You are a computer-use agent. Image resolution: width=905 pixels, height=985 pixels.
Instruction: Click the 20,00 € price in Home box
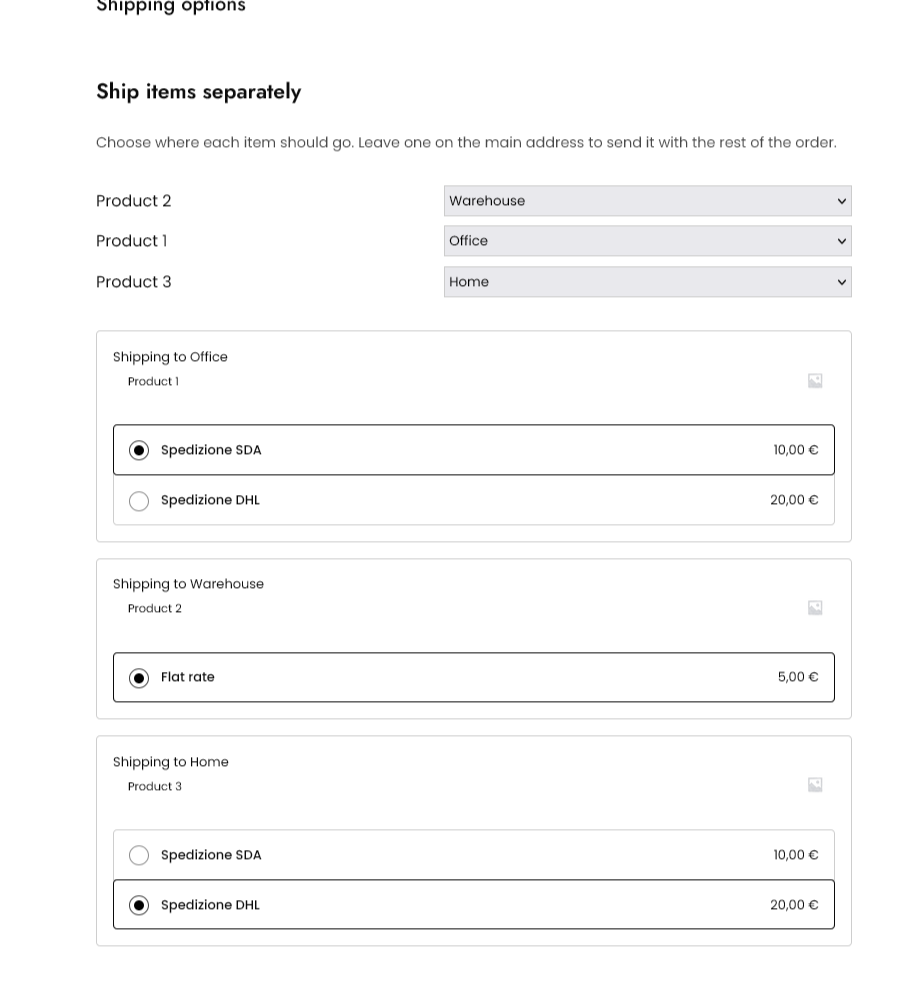point(794,905)
